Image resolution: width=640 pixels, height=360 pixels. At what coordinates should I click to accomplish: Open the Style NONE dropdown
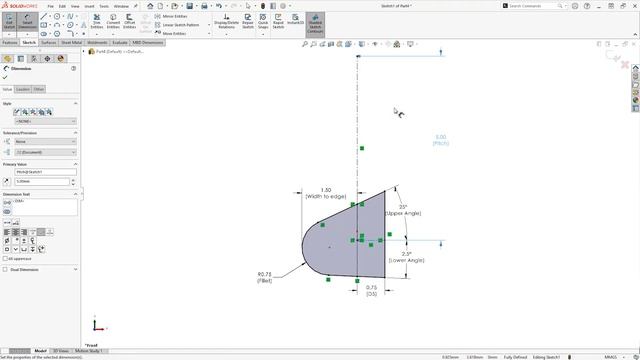click(45, 121)
